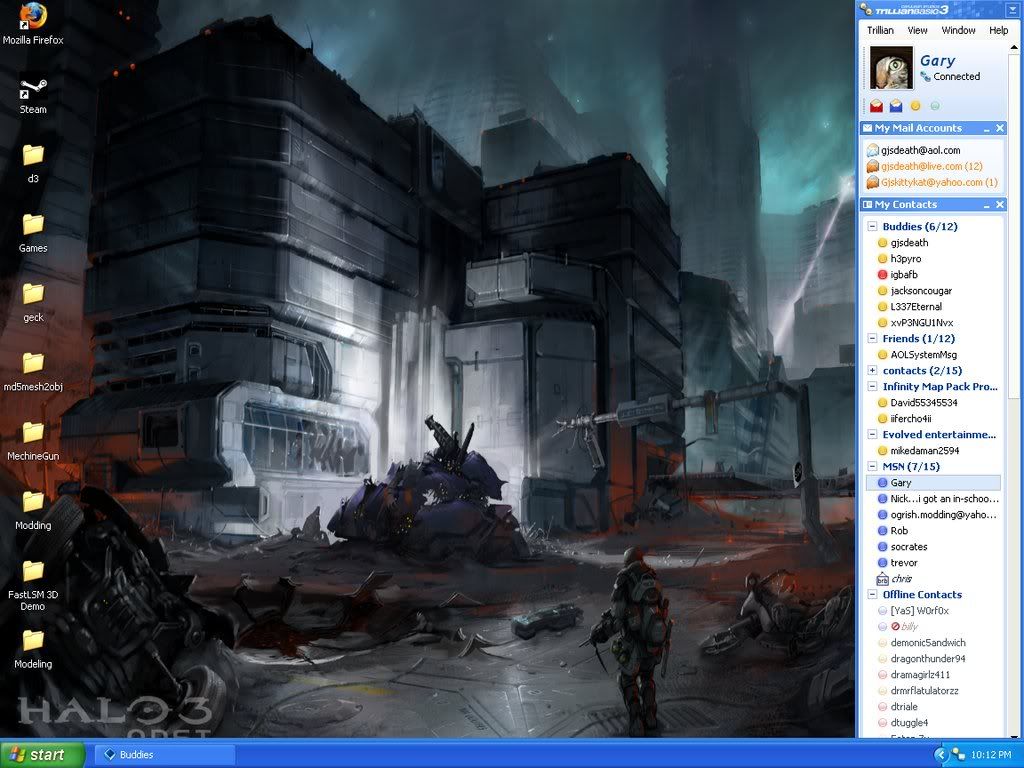1024x768 pixels.
Task: Open the View menu
Action: coord(917,30)
